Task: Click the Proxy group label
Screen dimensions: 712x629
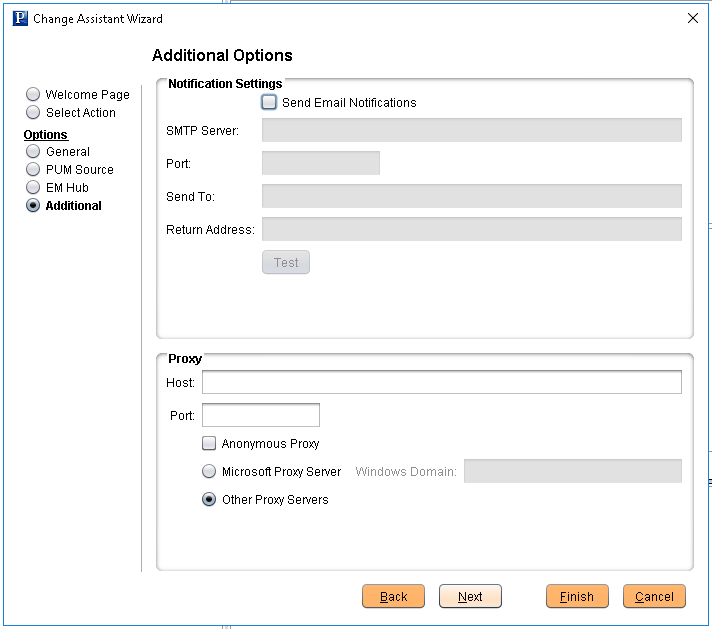Action: coord(185,359)
